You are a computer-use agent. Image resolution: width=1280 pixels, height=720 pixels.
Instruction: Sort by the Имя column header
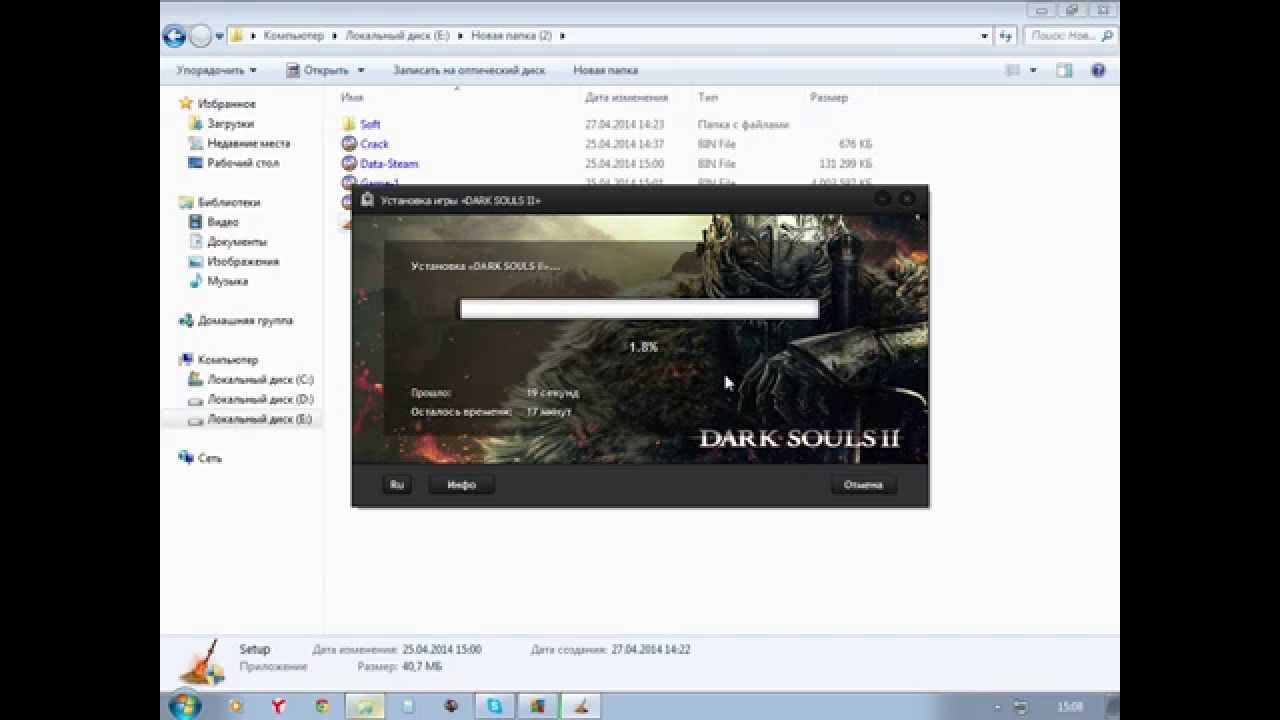tap(352, 98)
